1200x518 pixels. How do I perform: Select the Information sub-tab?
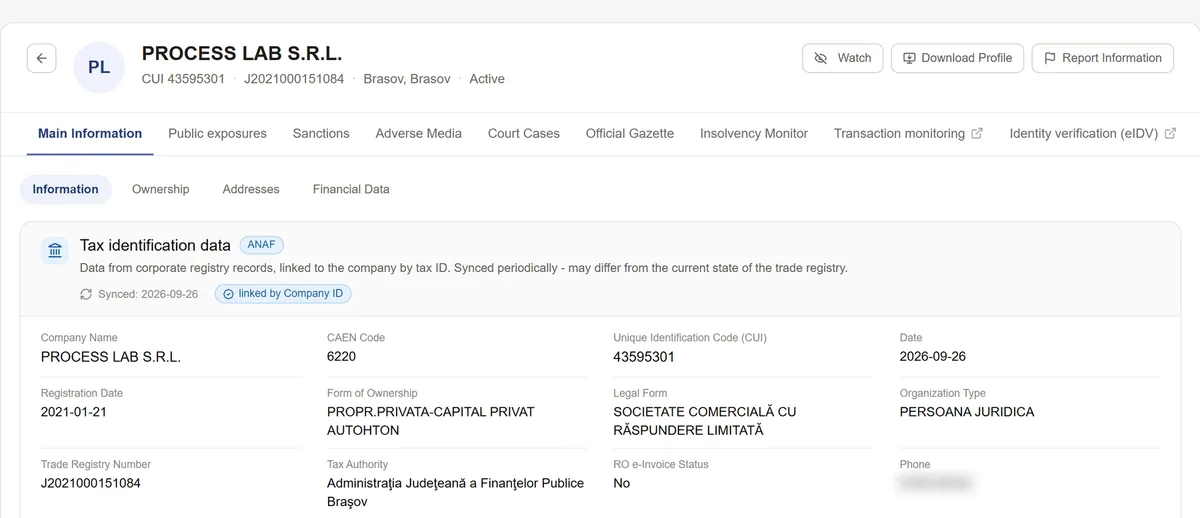point(65,189)
